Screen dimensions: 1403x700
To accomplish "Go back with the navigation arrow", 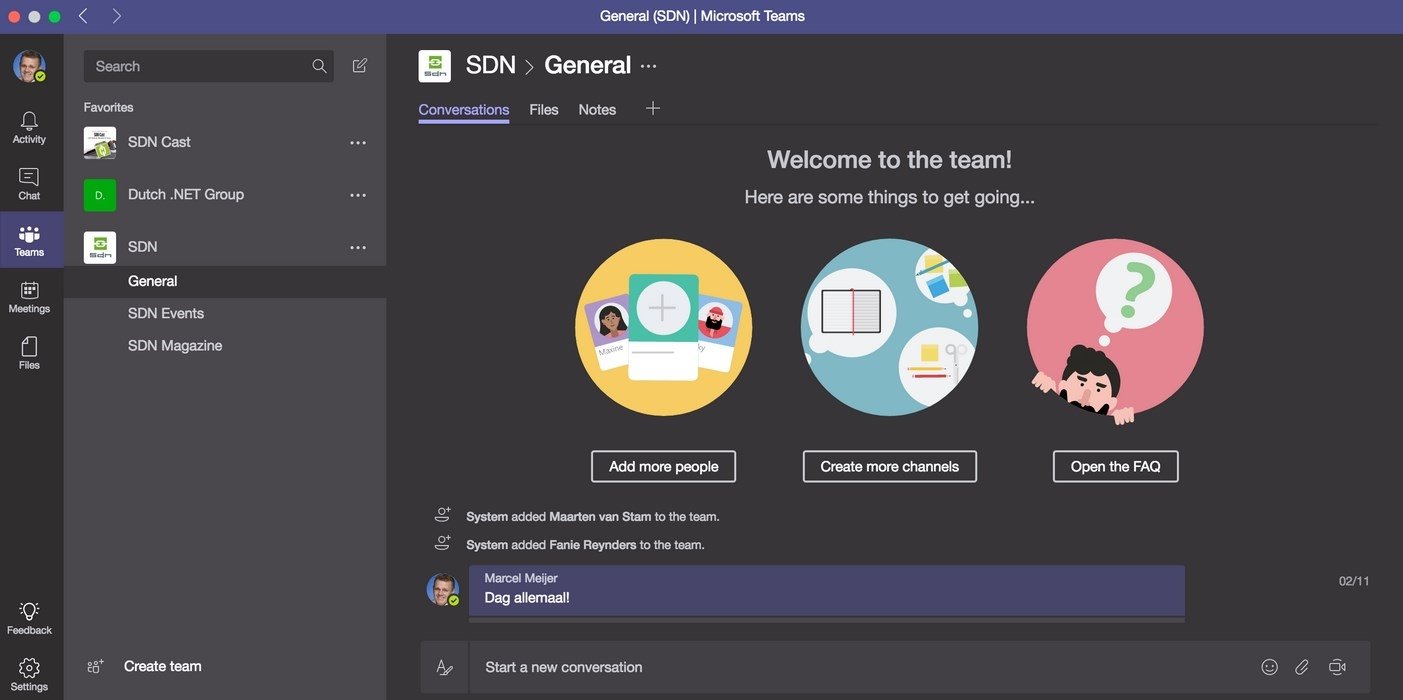I will point(83,16).
